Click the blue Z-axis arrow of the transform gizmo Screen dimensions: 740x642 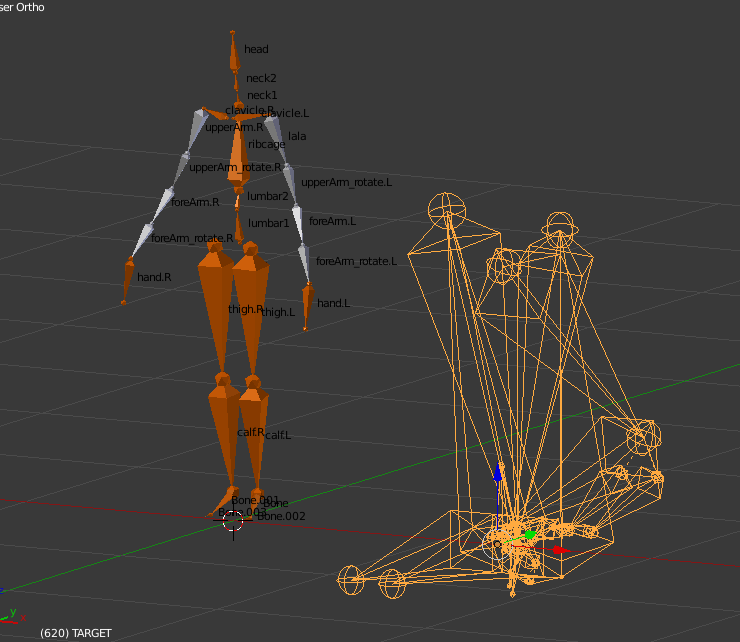497,473
